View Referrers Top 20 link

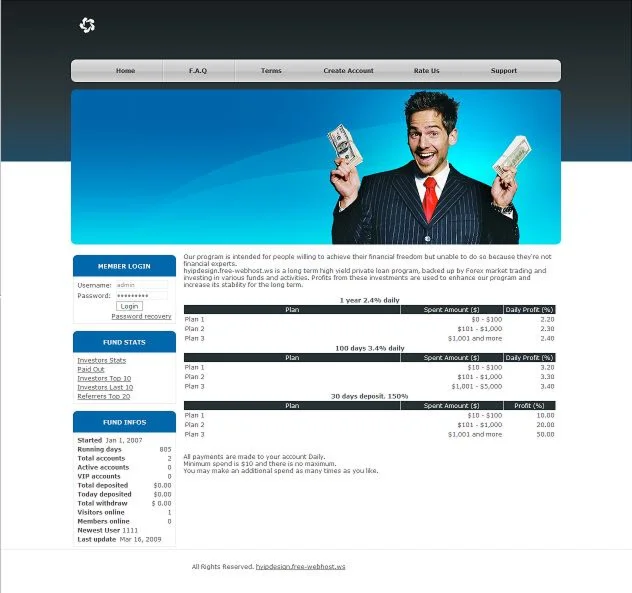[x=104, y=396]
